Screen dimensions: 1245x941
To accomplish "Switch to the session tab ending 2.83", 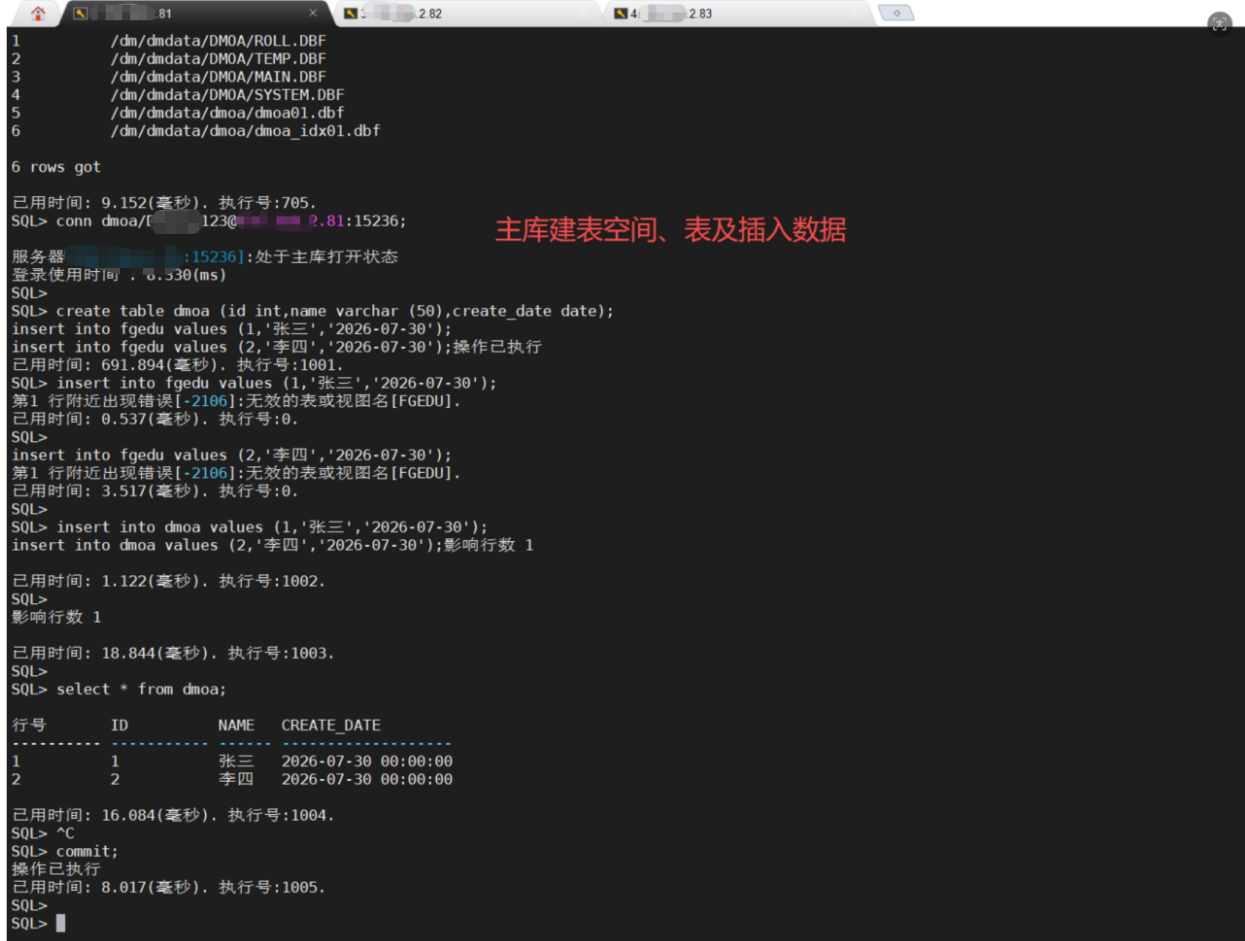I will tap(735, 13).
